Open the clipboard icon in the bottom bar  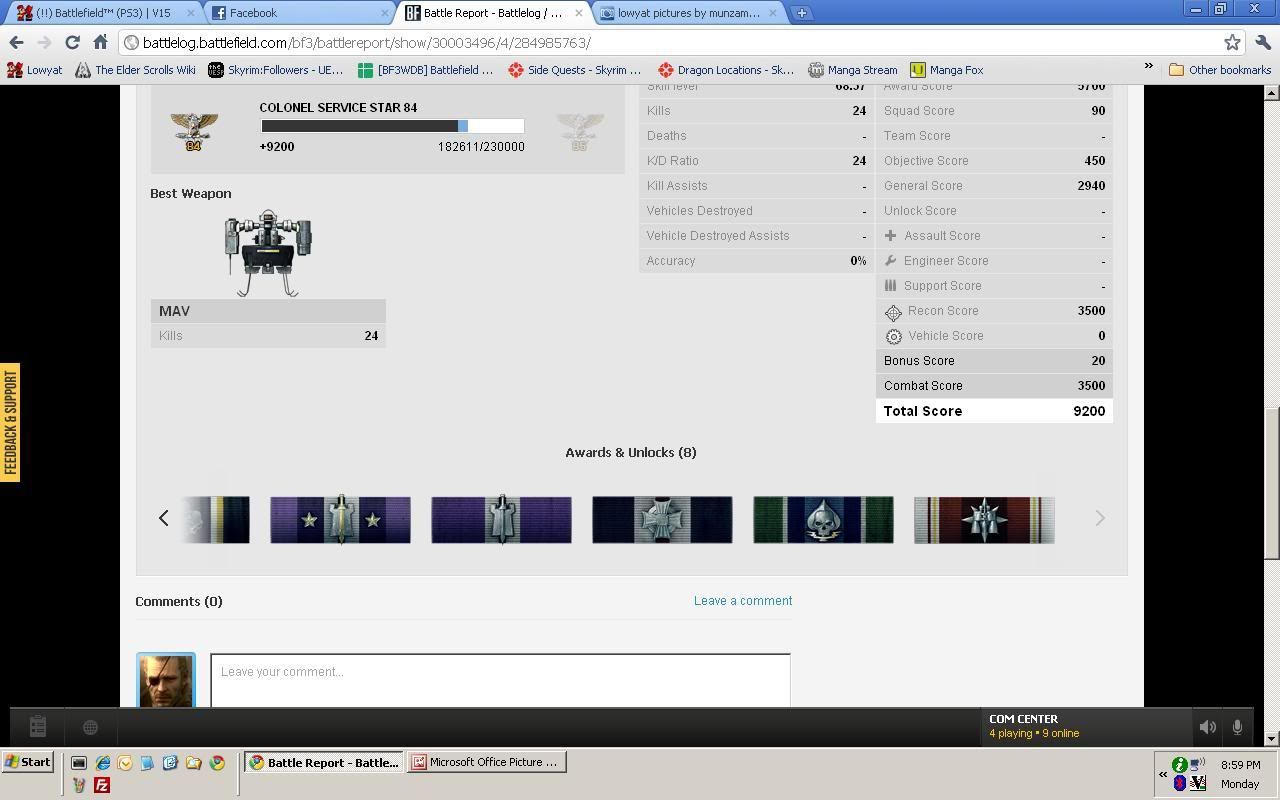pyautogui.click(x=37, y=727)
